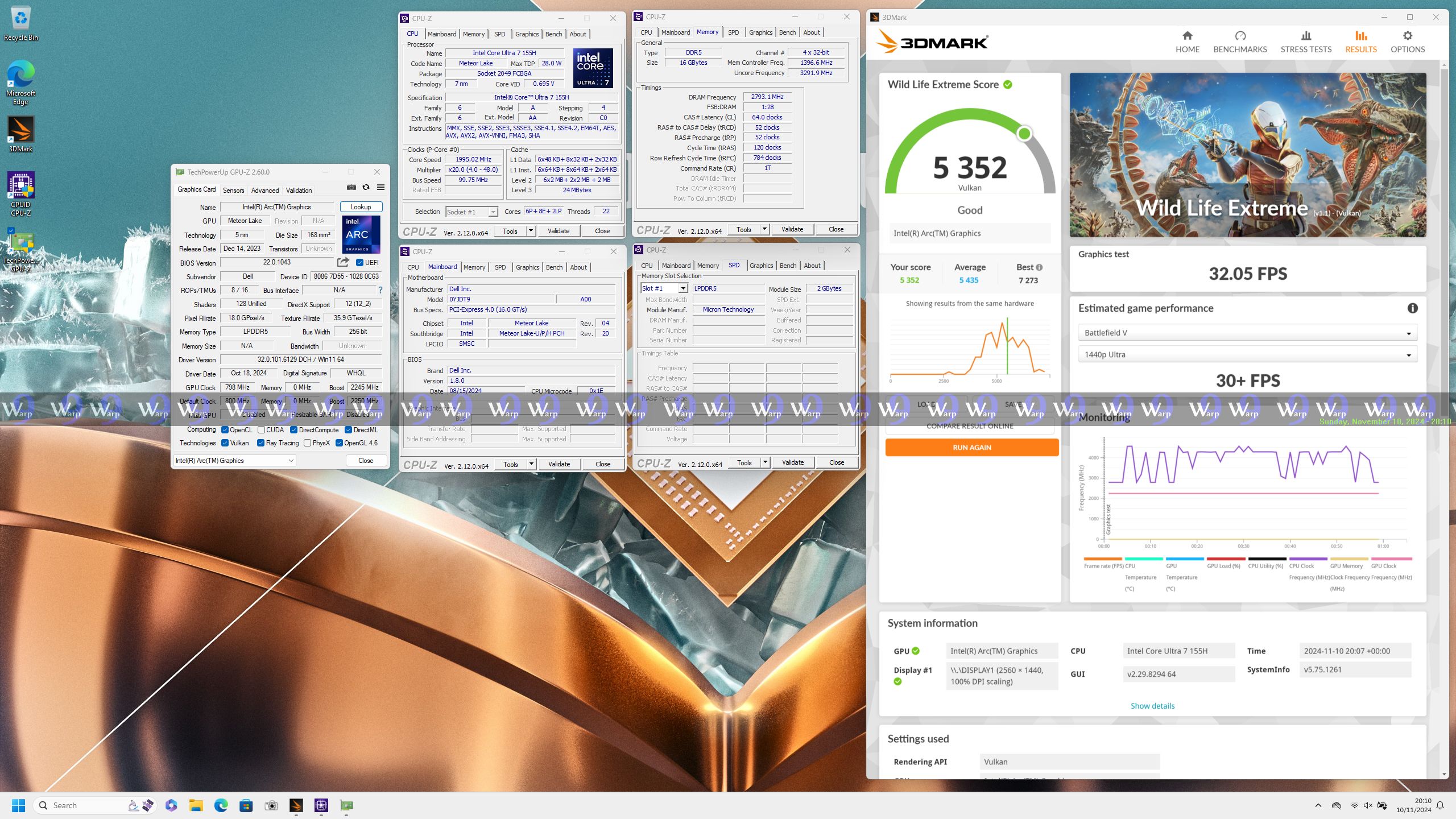Click Validate in the CPU-Z SPD window
The height and width of the screenshot is (819, 1456).
point(793,462)
